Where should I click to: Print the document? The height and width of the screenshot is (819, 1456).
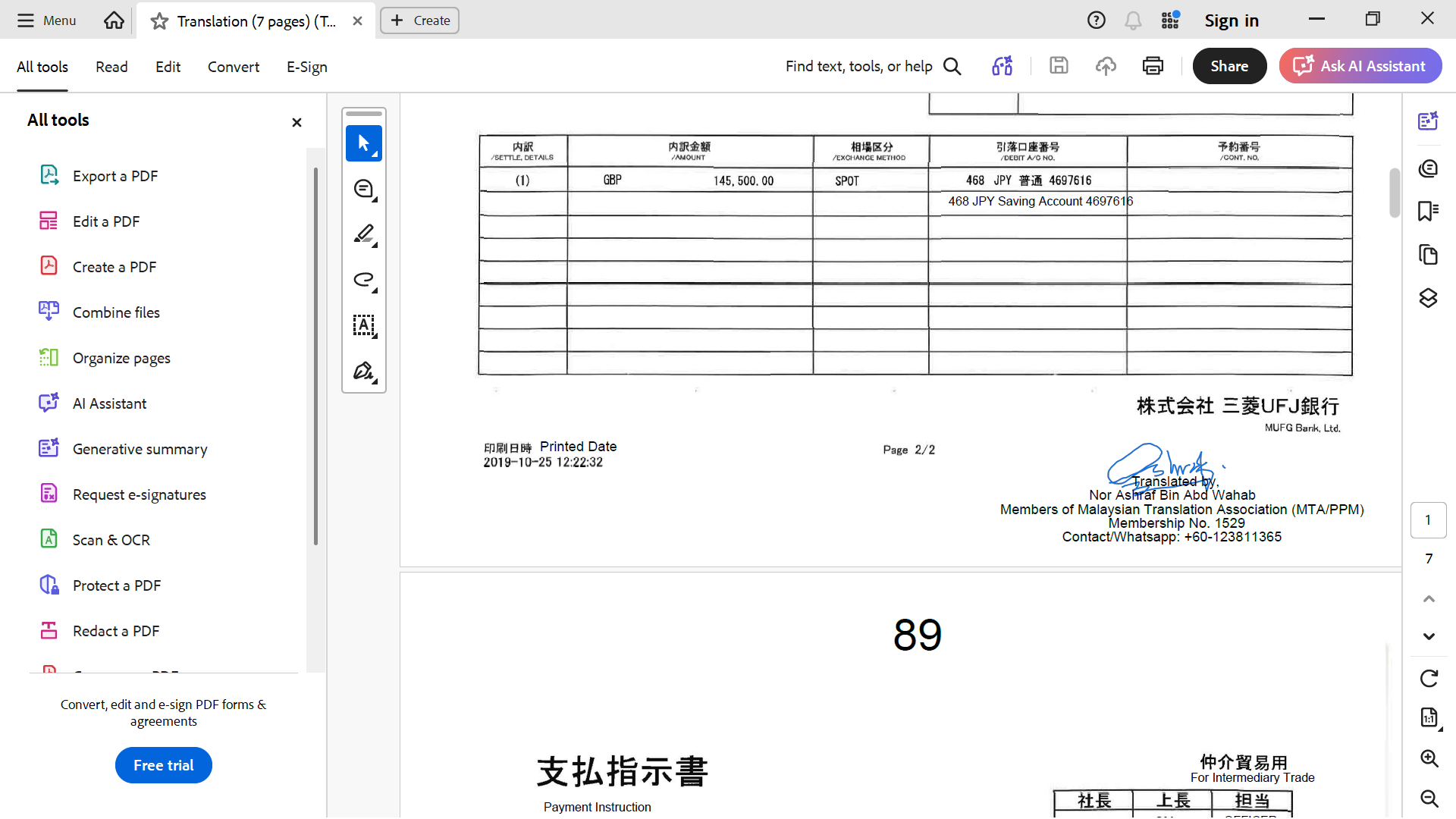[1153, 66]
